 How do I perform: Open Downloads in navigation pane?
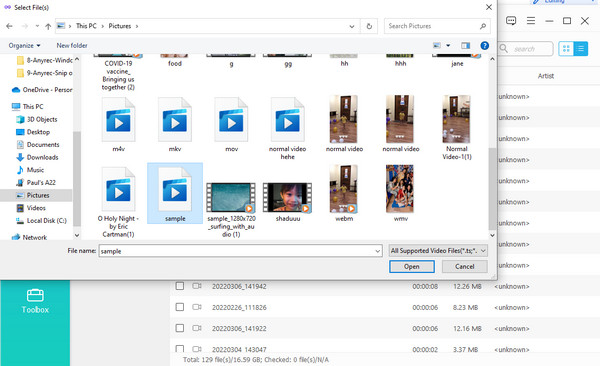click(38, 157)
